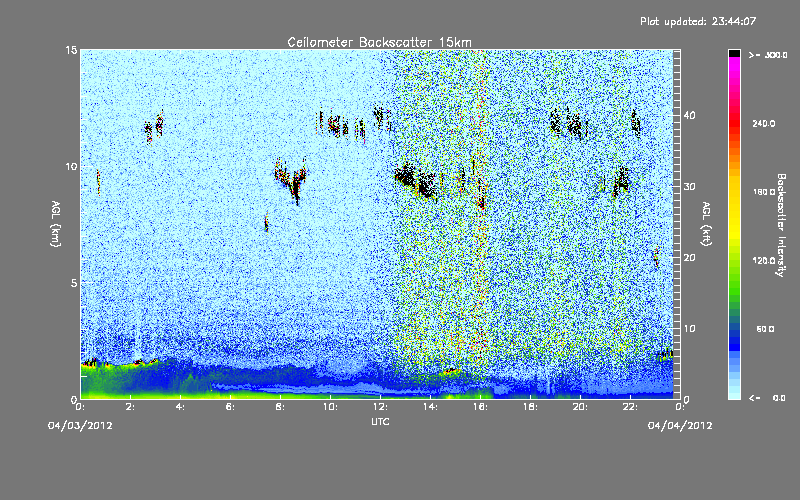
Task: Click the "30" tick on kft axis
Action: click(x=689, y=187)
